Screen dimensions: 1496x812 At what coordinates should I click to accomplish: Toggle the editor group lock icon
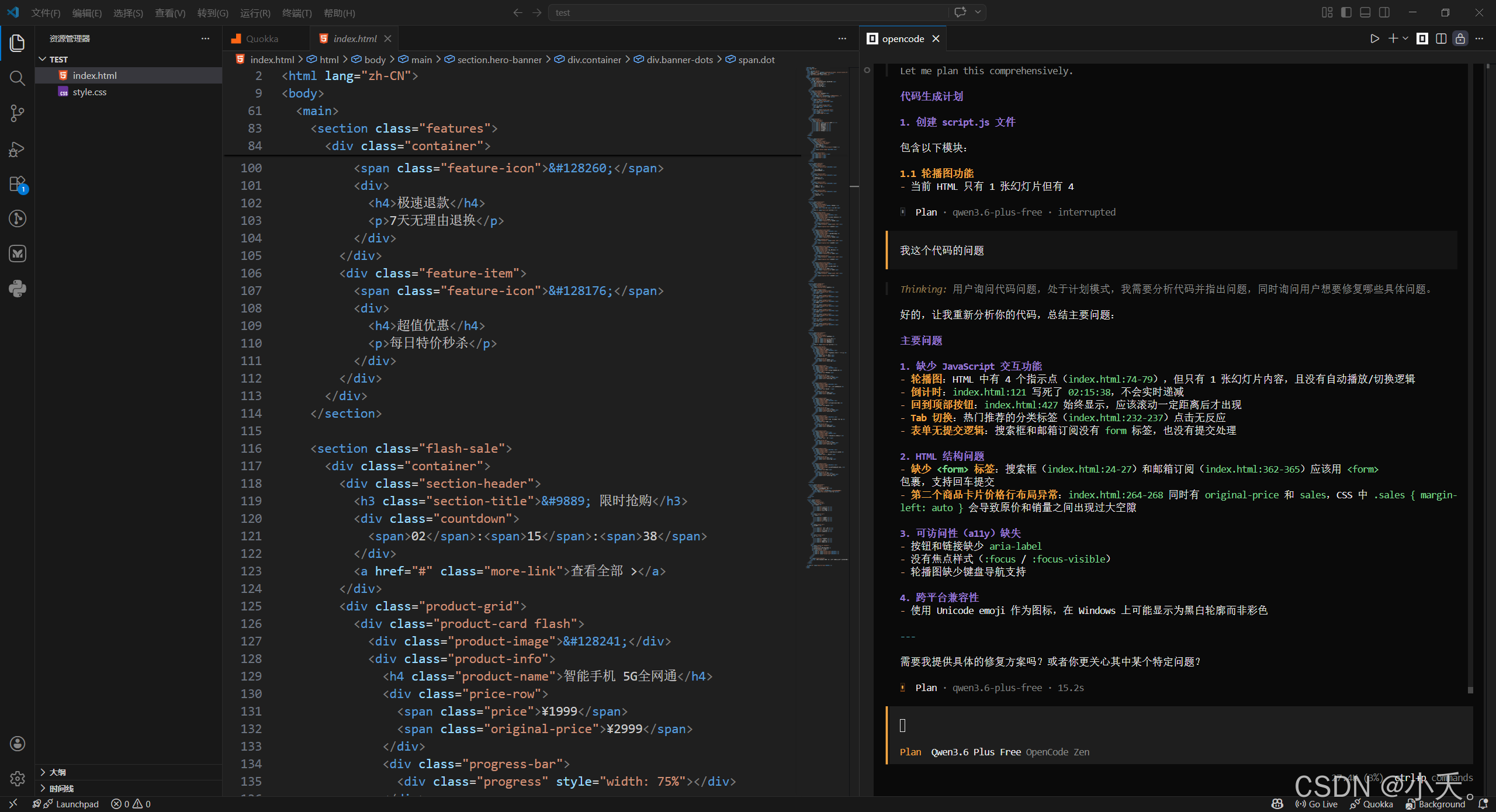(x=1460, y=39)
